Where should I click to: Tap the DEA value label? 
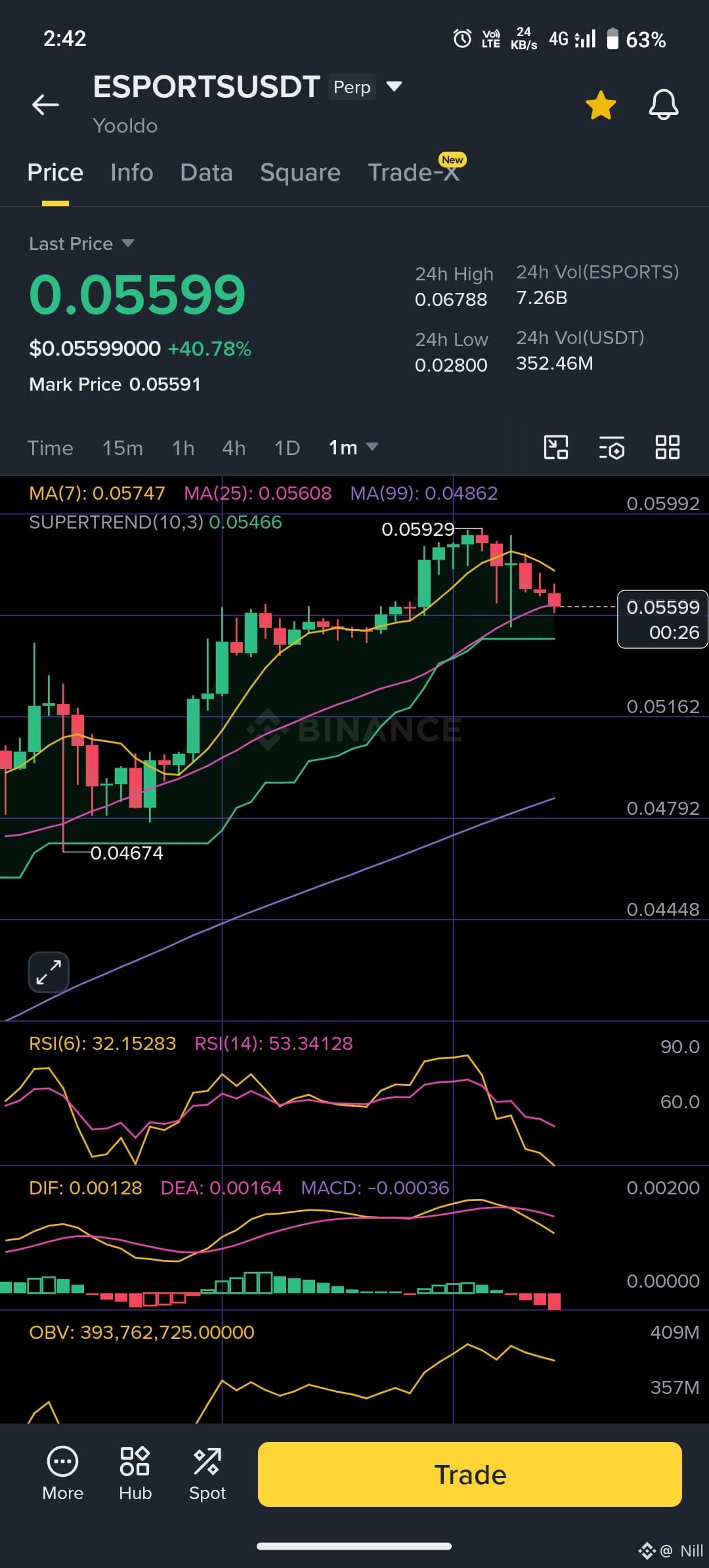pyautogui.click(x=221, y=1188)
